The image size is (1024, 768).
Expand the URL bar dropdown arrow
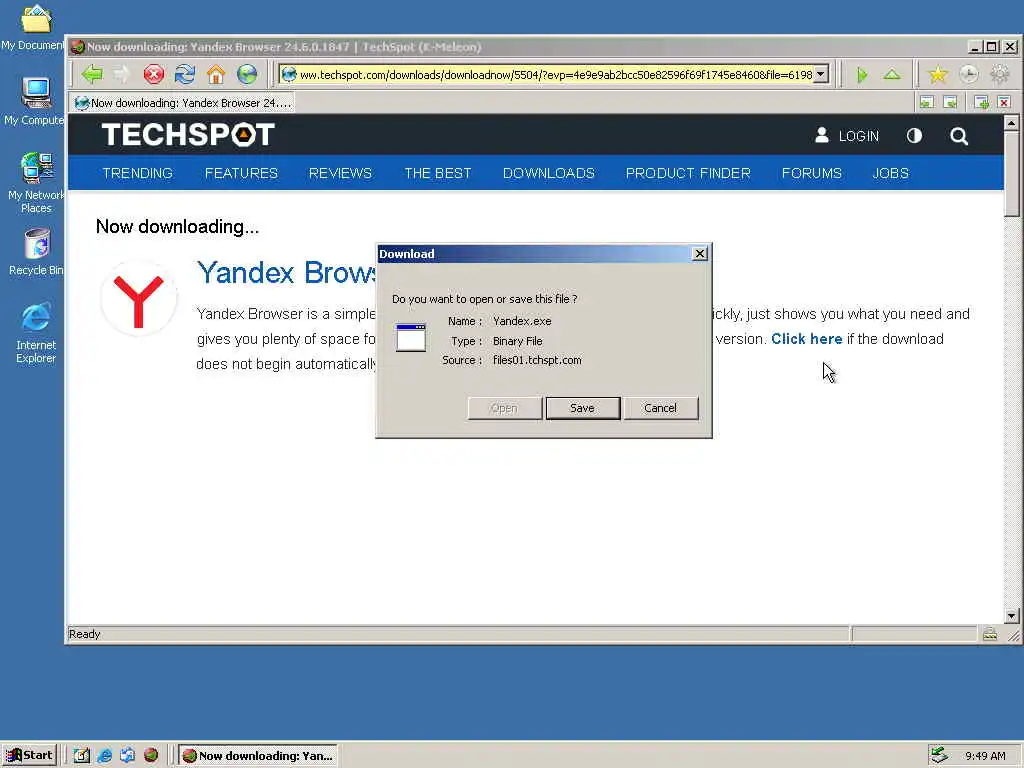point(821,74)
